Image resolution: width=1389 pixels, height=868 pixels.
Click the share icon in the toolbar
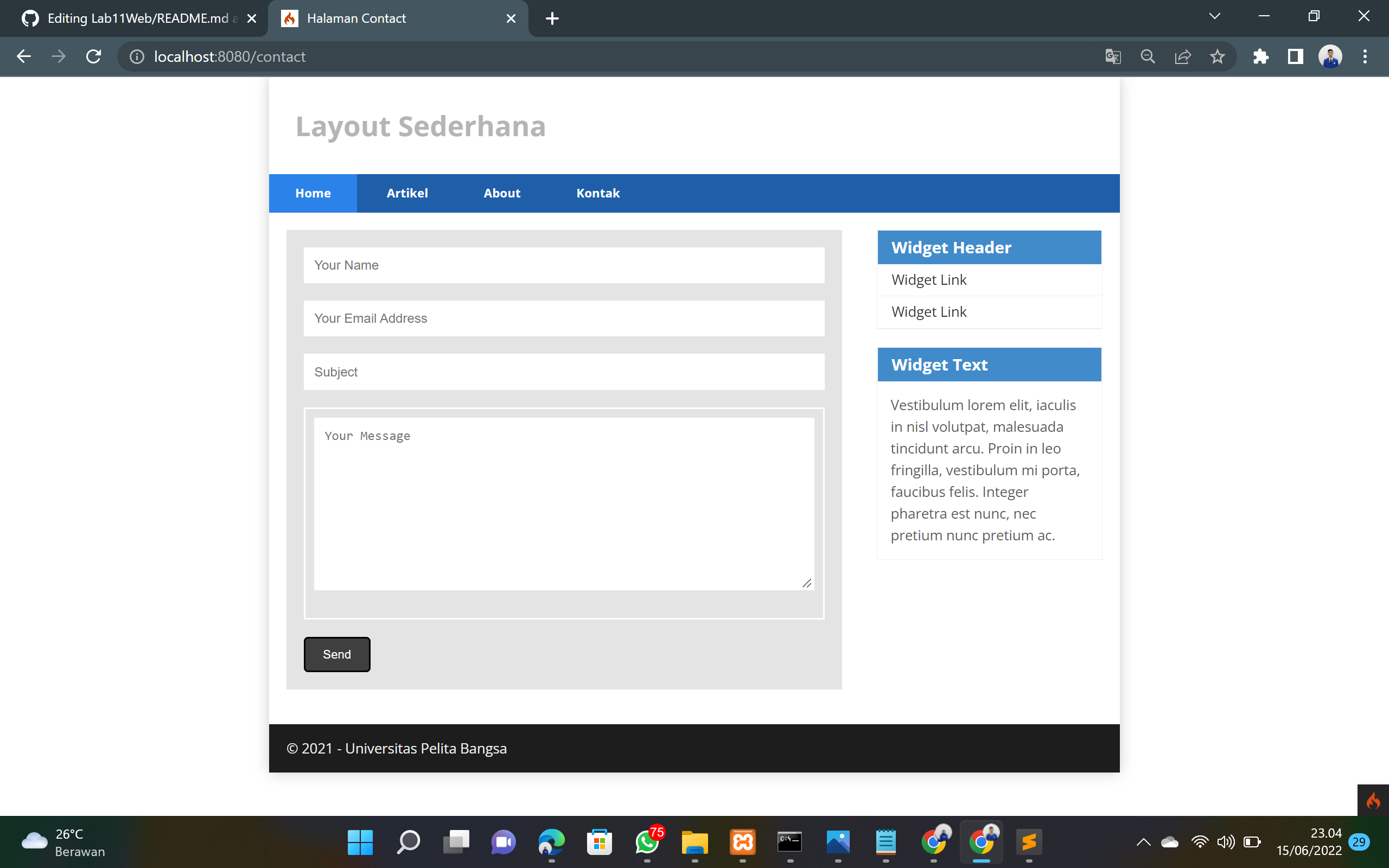pyautogui.click(x=1182, y=56)
